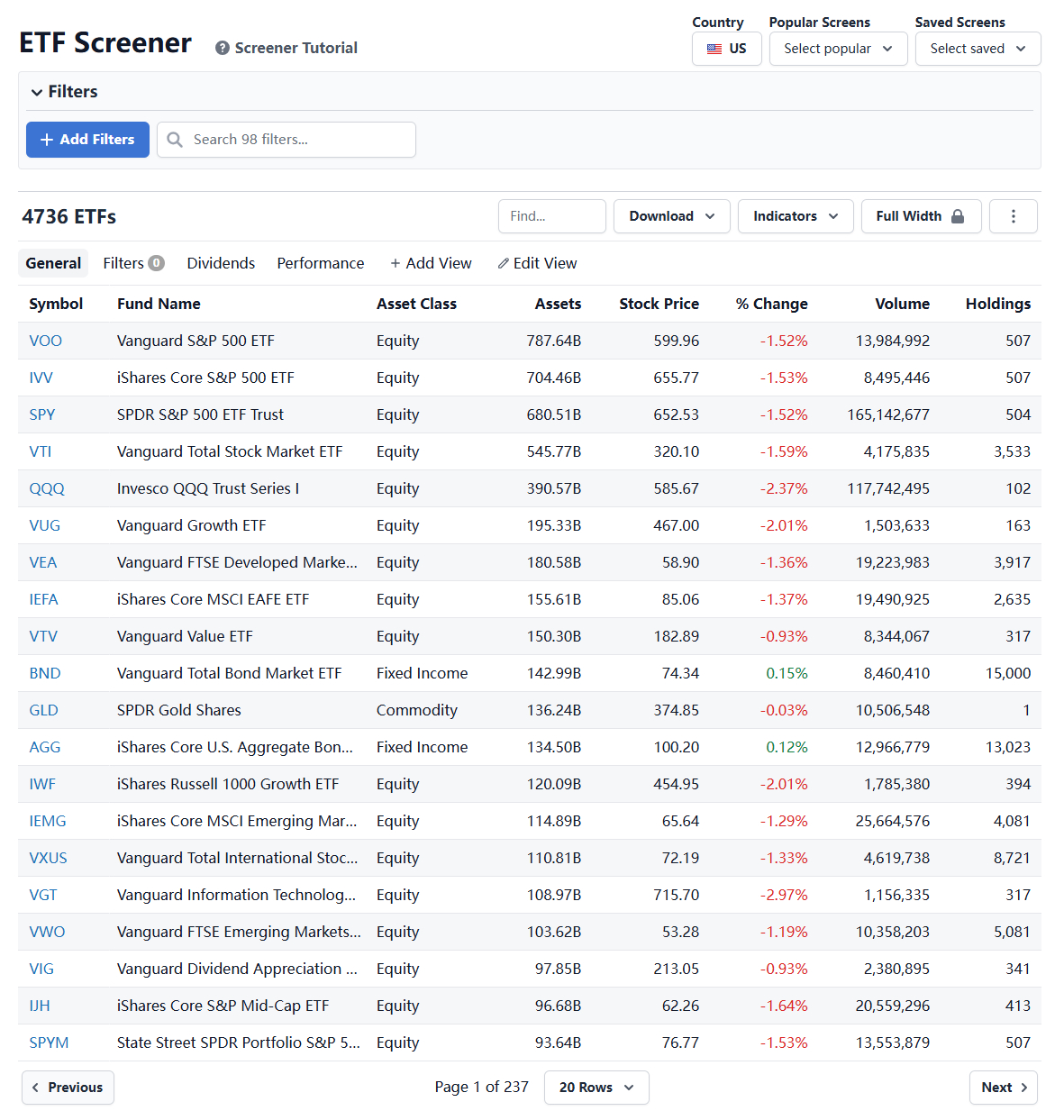Click the Page 1 of 237 label
This screenshot has height=1120, width=1064.
[x=481, y=1088]
